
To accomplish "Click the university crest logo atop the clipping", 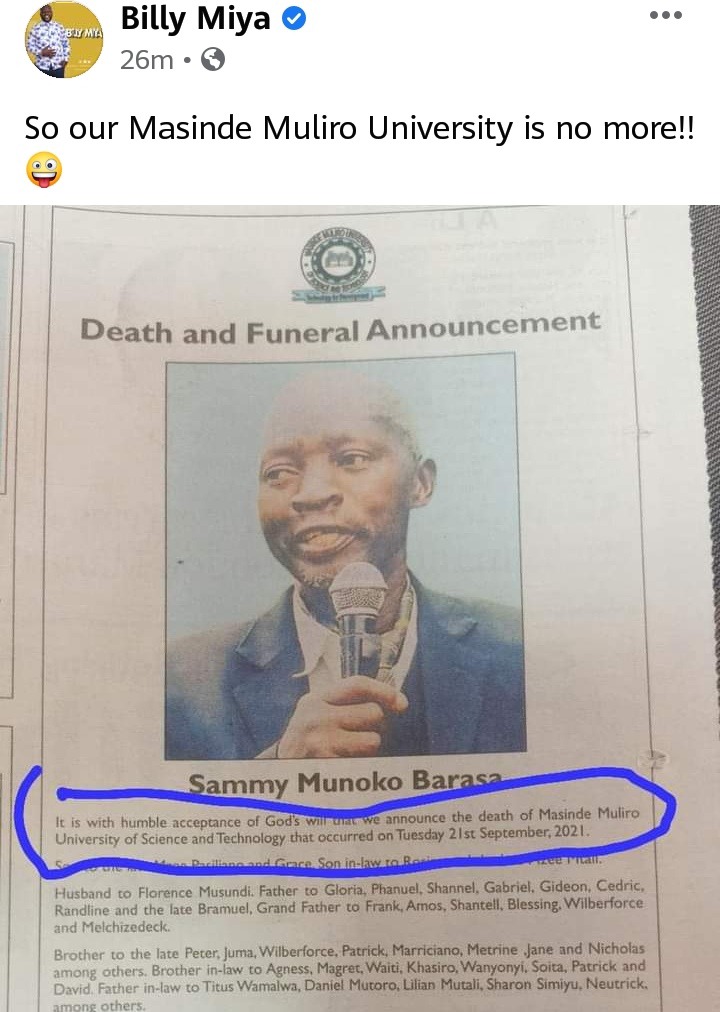I will click(x=338, y=266).
